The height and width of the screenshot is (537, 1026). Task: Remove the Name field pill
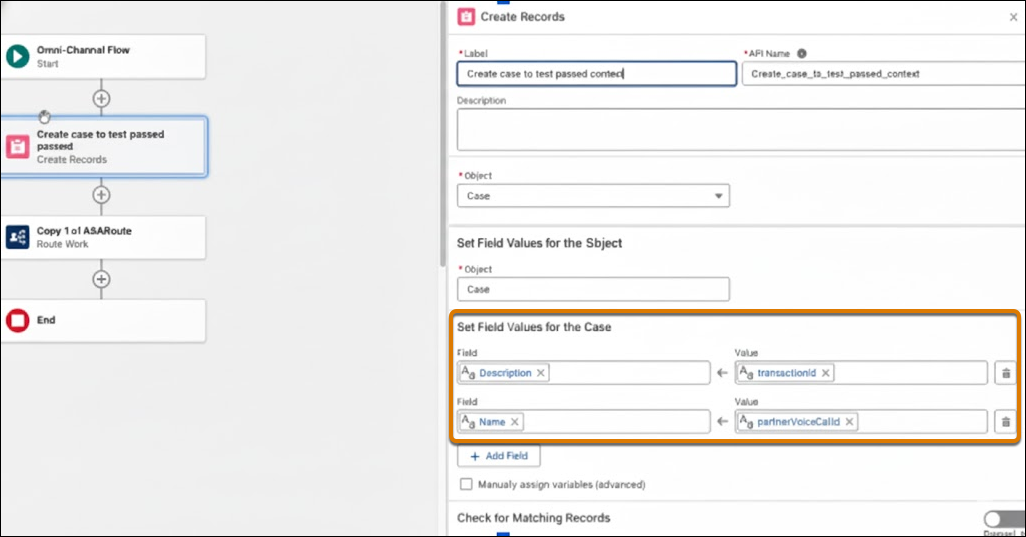[515, 422]
